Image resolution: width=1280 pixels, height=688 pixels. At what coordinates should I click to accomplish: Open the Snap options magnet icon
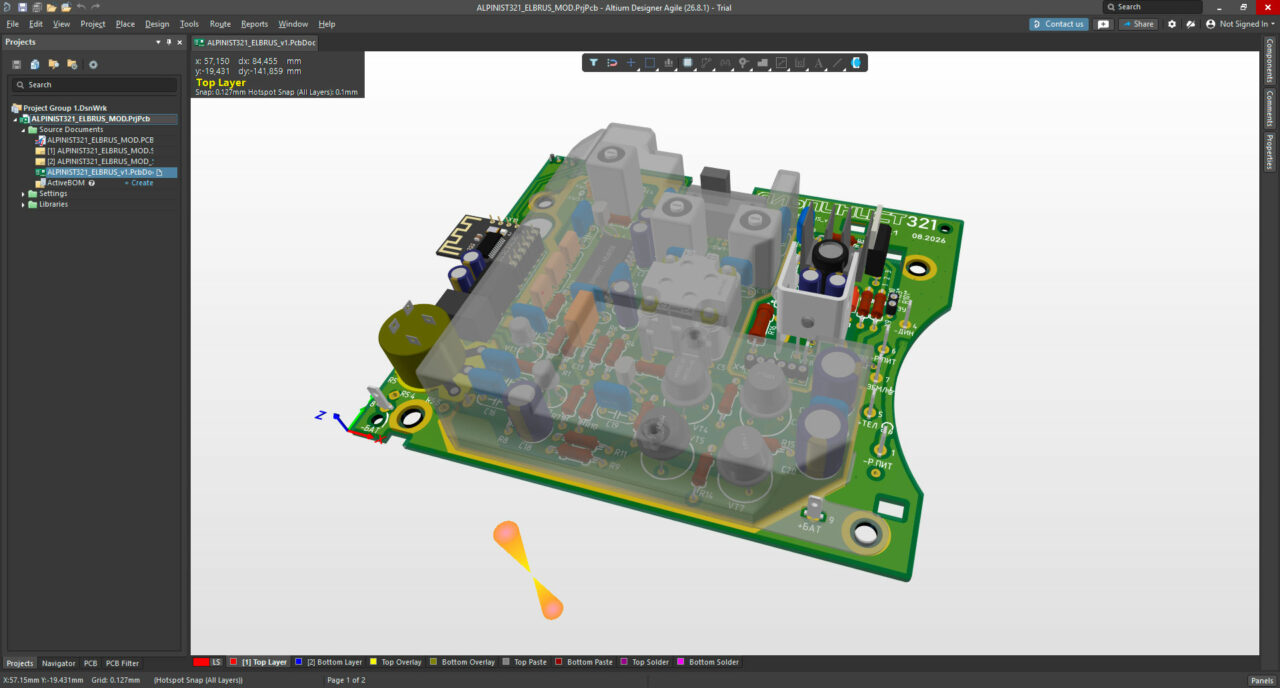[612, 62]
